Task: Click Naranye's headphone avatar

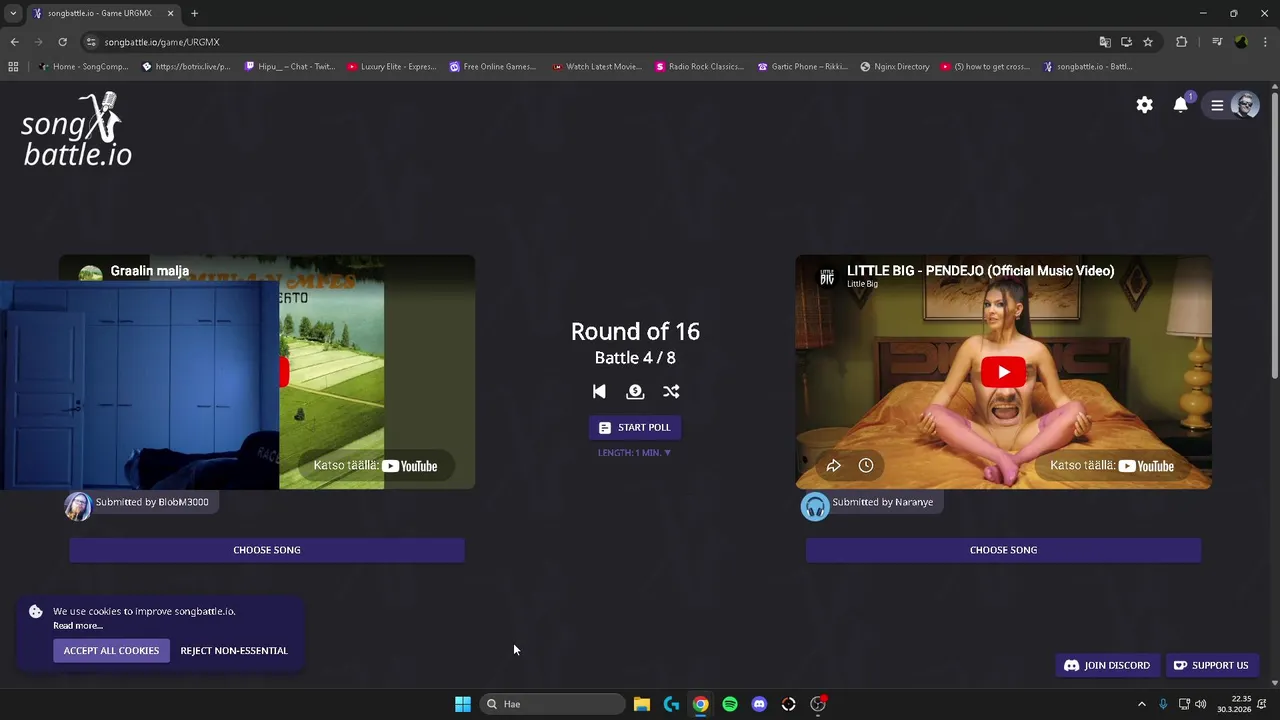Action: pyautogui.click(x=815, y=506)
